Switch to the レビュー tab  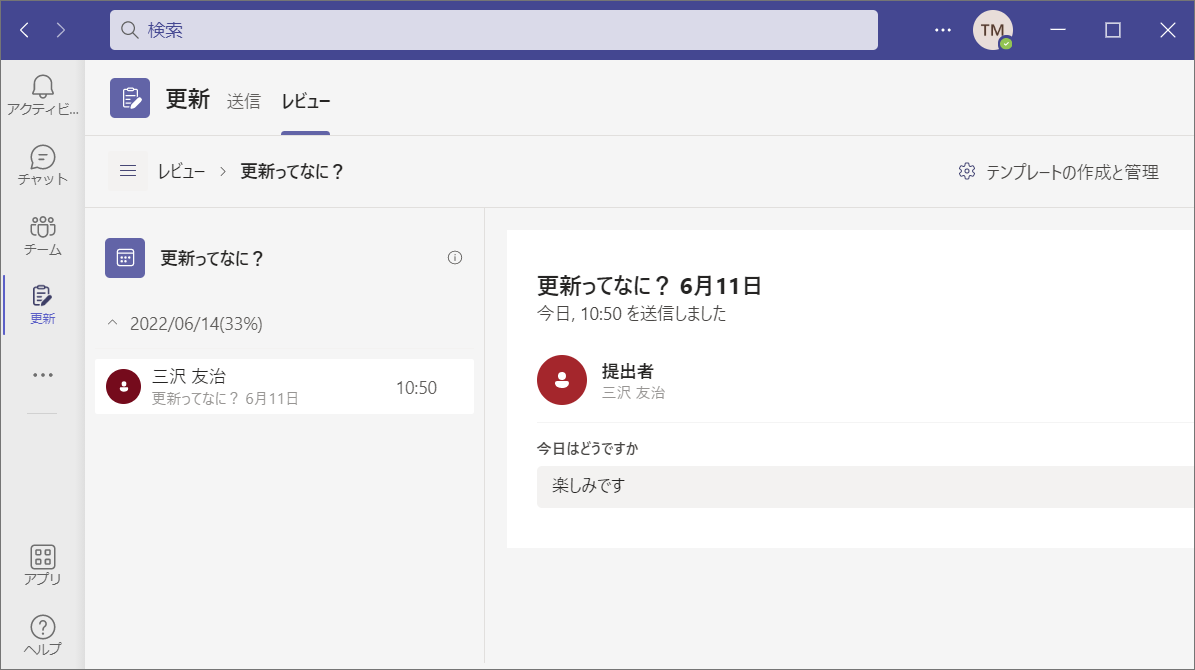306,101
